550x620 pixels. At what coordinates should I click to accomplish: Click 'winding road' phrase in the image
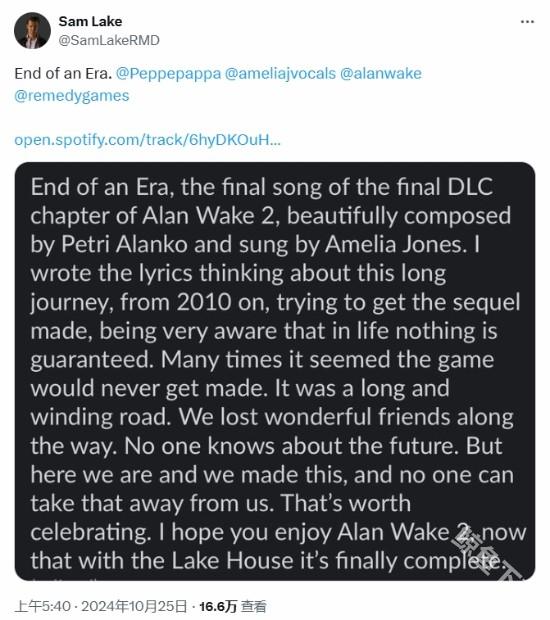[100, 418]
